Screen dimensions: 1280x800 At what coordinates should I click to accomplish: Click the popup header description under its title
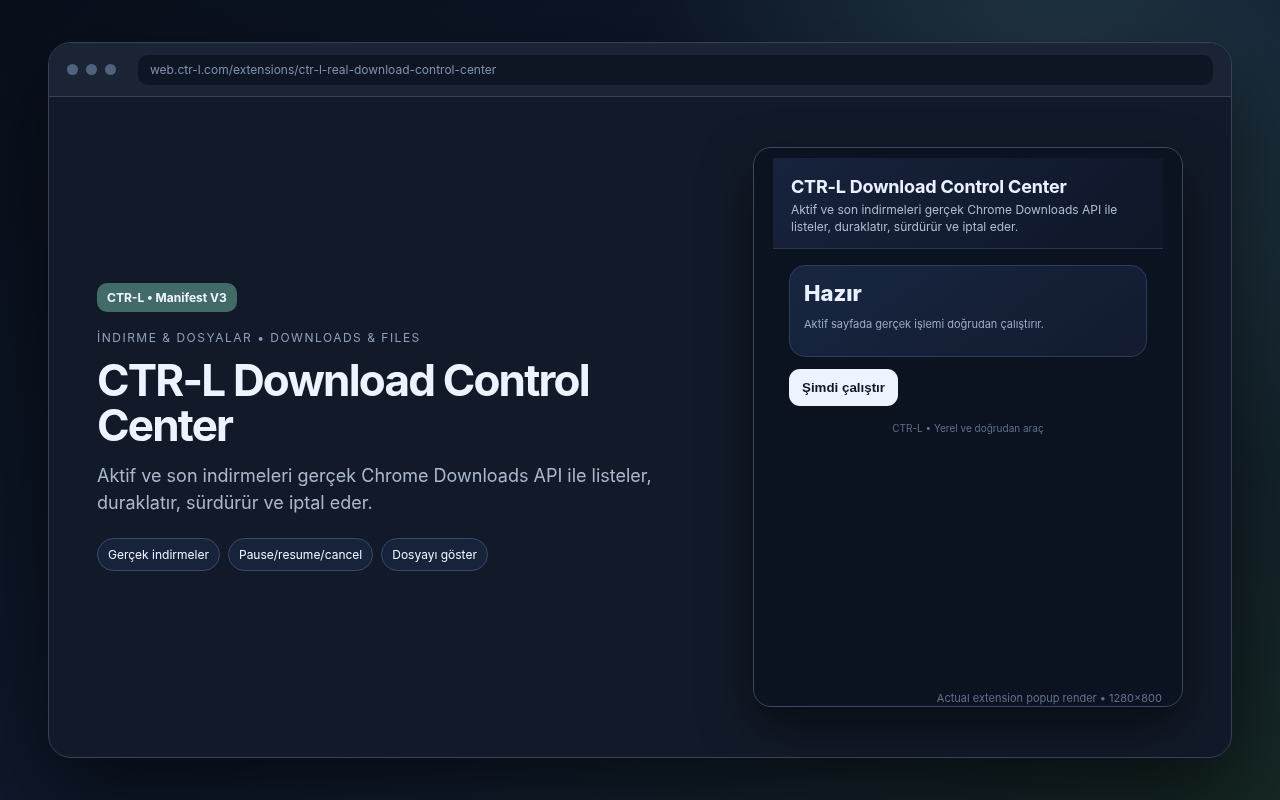click(x=954, y=218)
